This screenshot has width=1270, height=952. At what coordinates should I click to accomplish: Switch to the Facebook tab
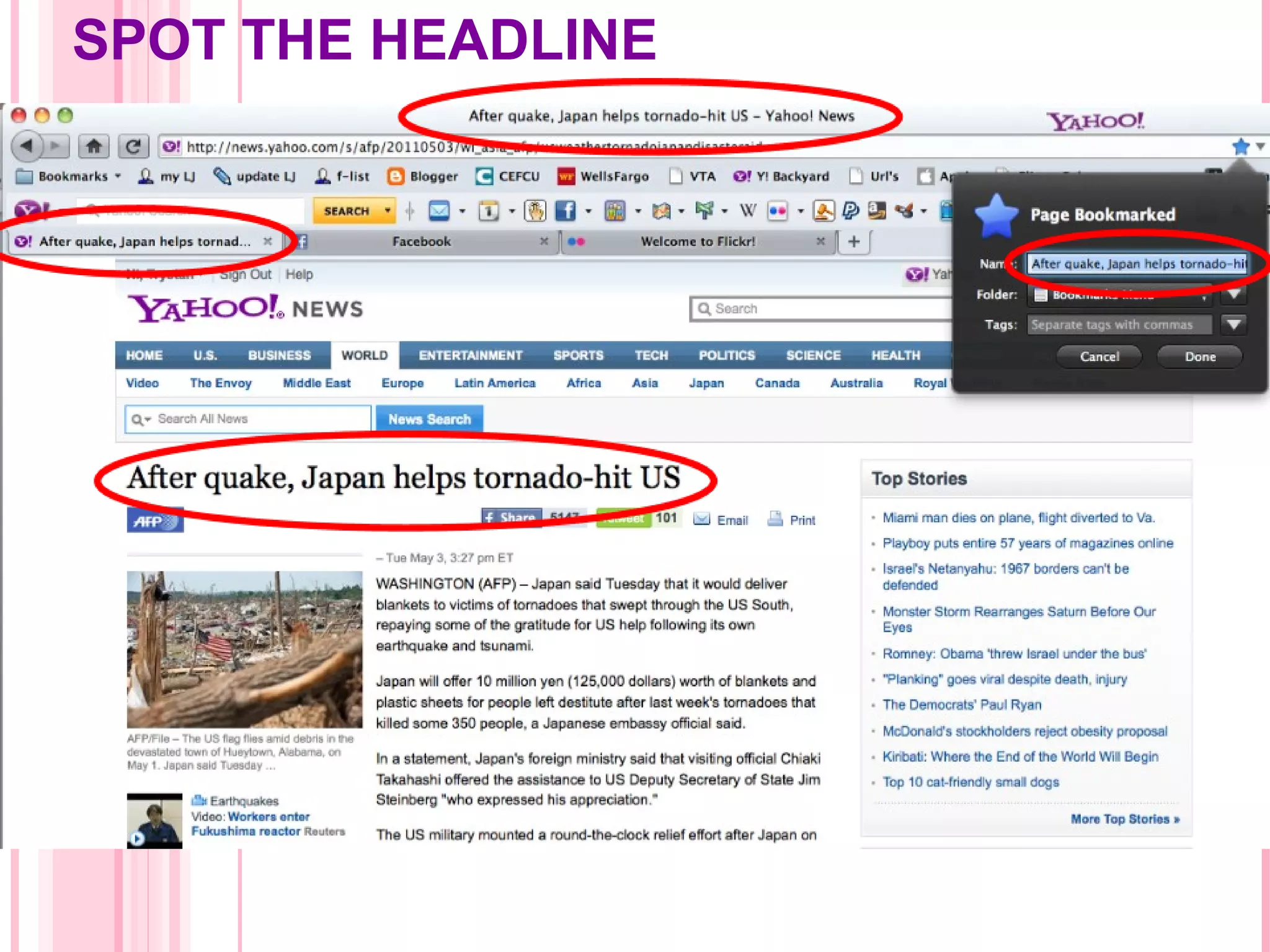(x=422, y=242)
